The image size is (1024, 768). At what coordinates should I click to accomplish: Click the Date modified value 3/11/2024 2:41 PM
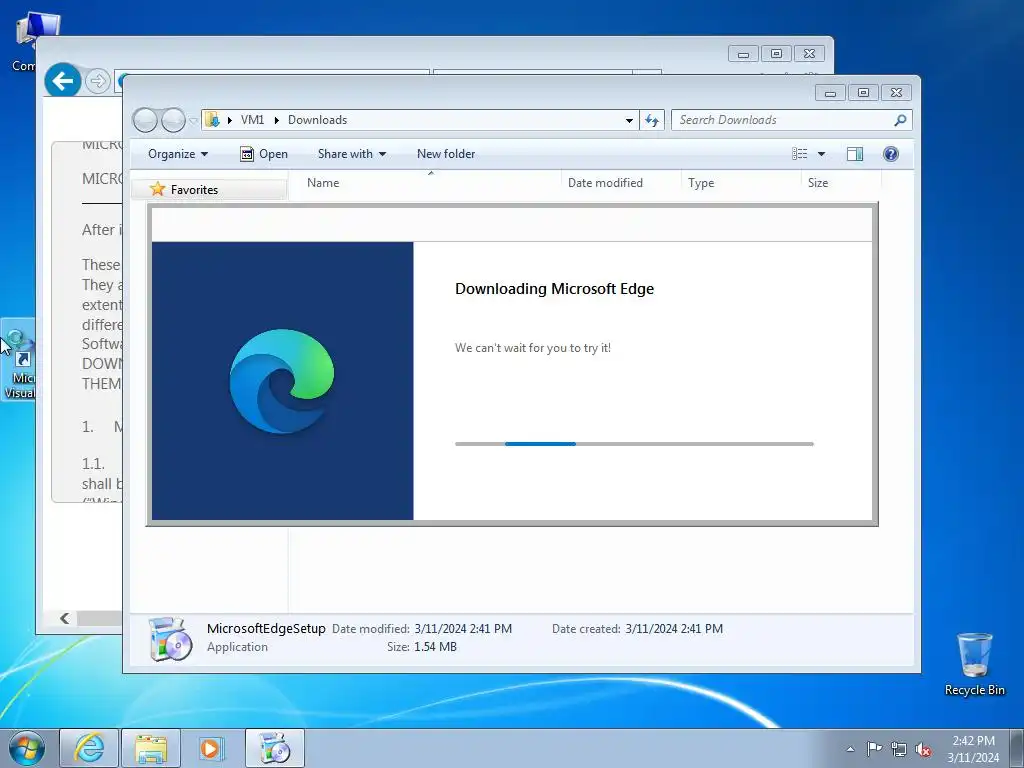463,629
